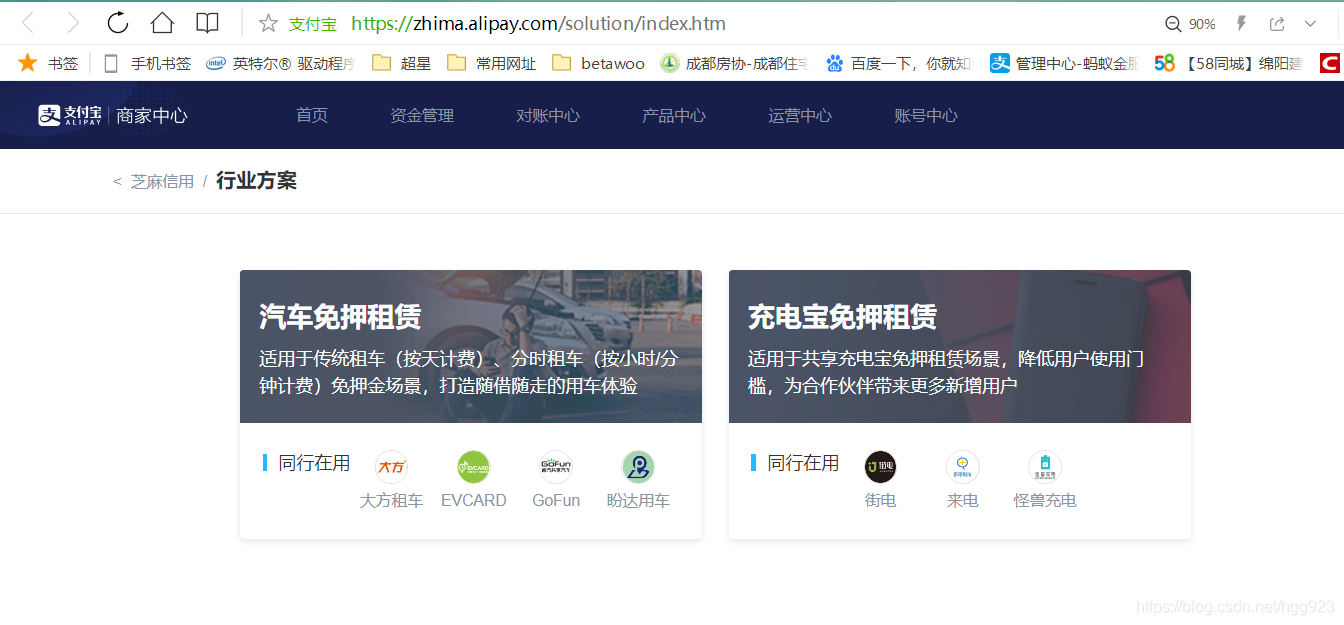Open the 资金管理 menu item
1344x625 pixels.
pyautogui.click(x=422, y=115)
